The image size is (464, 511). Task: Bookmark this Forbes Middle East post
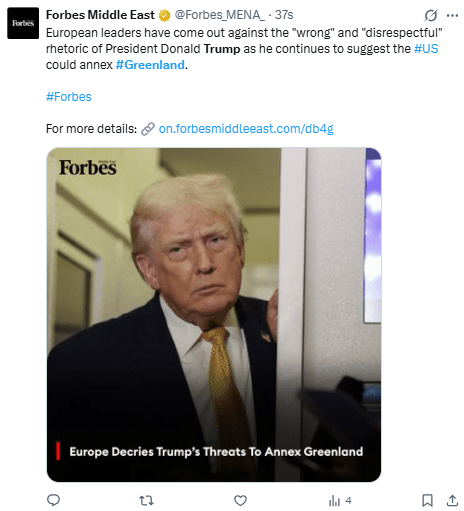427,500
